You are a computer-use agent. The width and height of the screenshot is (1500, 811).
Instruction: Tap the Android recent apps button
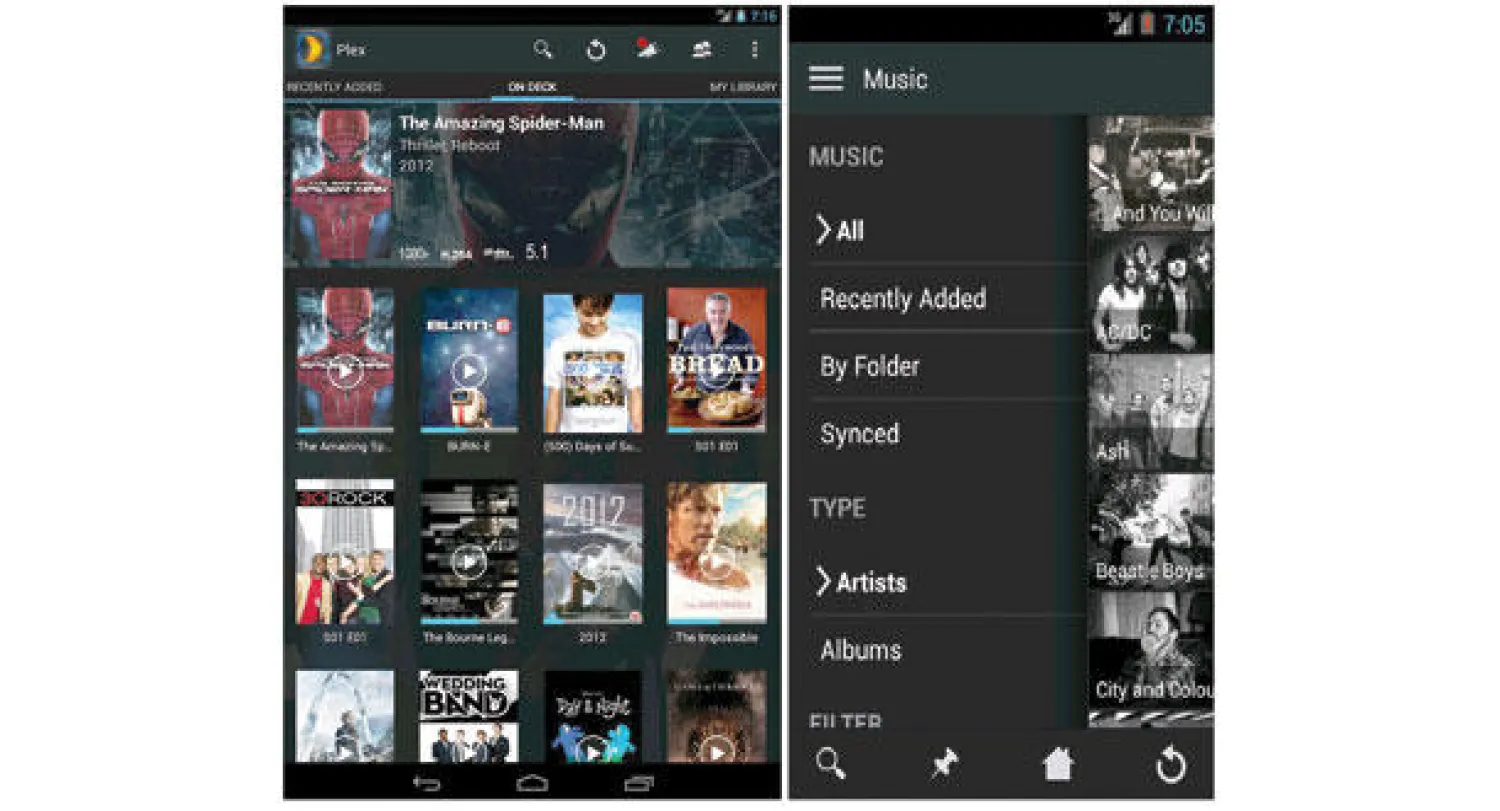click(638, 783)
